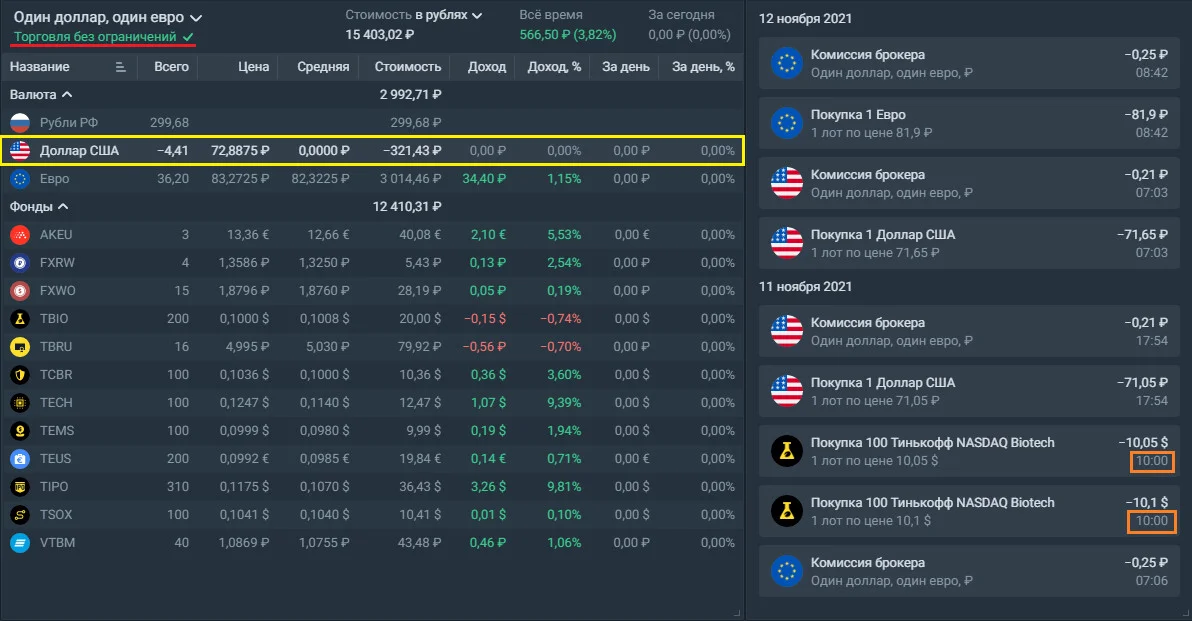Viewport: 1192px width, 621px height.
Task: Click the TBRU fund icon
Action: pyautogui.click(x=20, y=347)
